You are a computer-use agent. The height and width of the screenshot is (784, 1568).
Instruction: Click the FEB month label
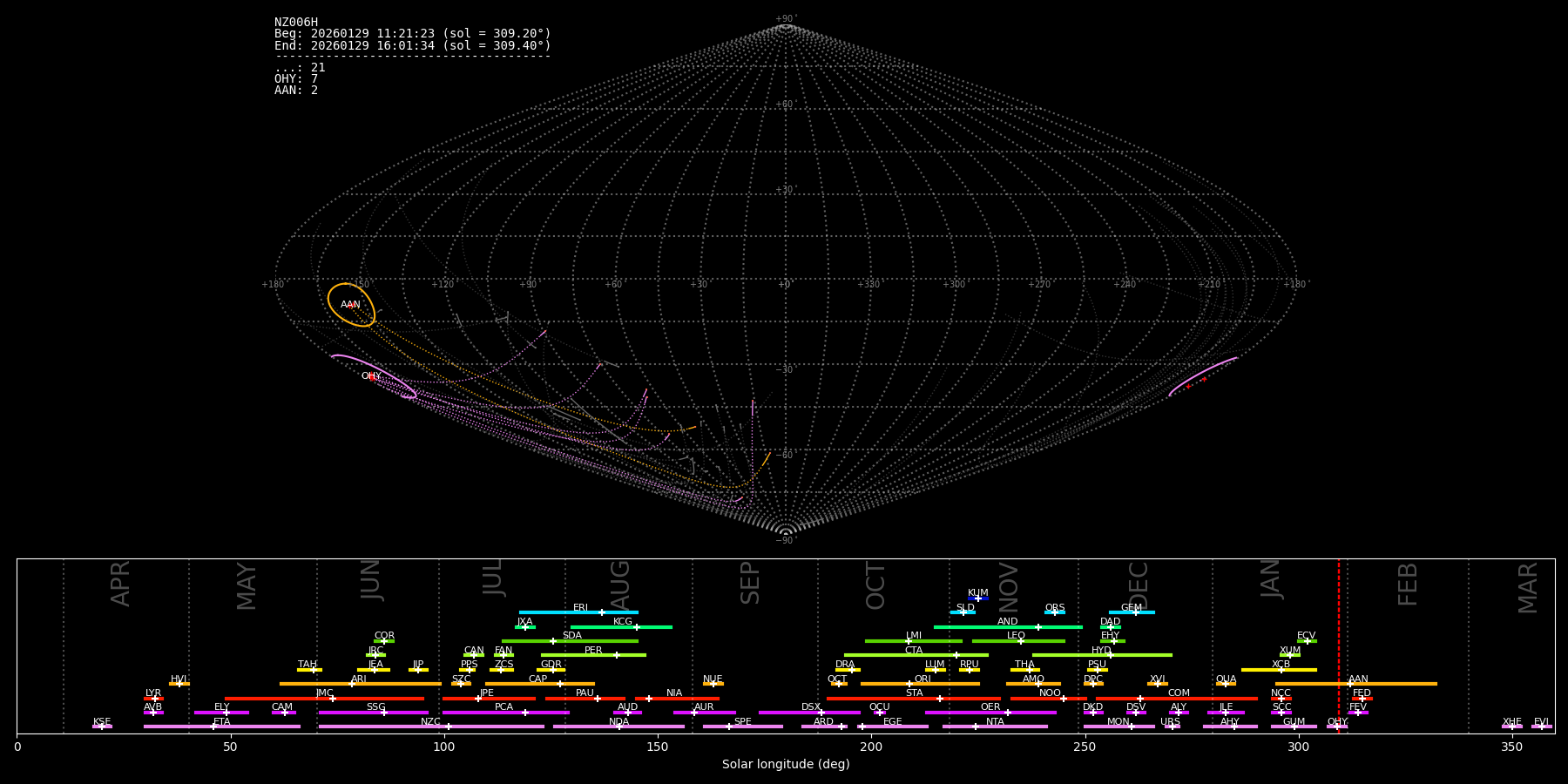point(1408,584)
